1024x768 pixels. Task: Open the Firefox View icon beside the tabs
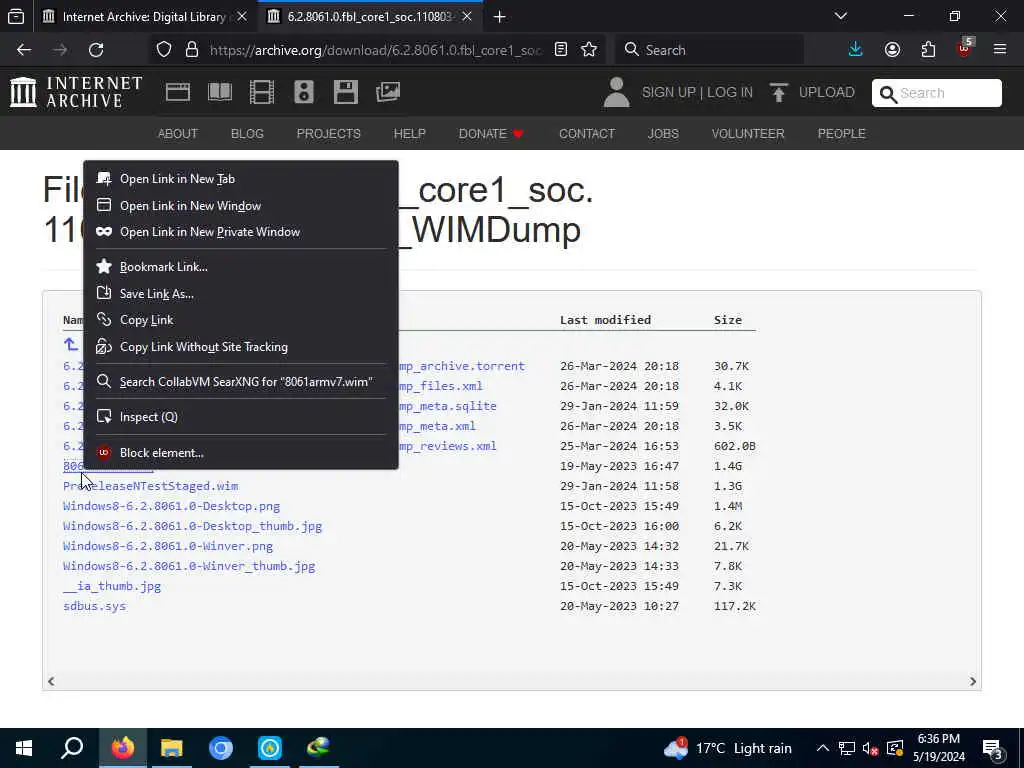click(16, 16)
